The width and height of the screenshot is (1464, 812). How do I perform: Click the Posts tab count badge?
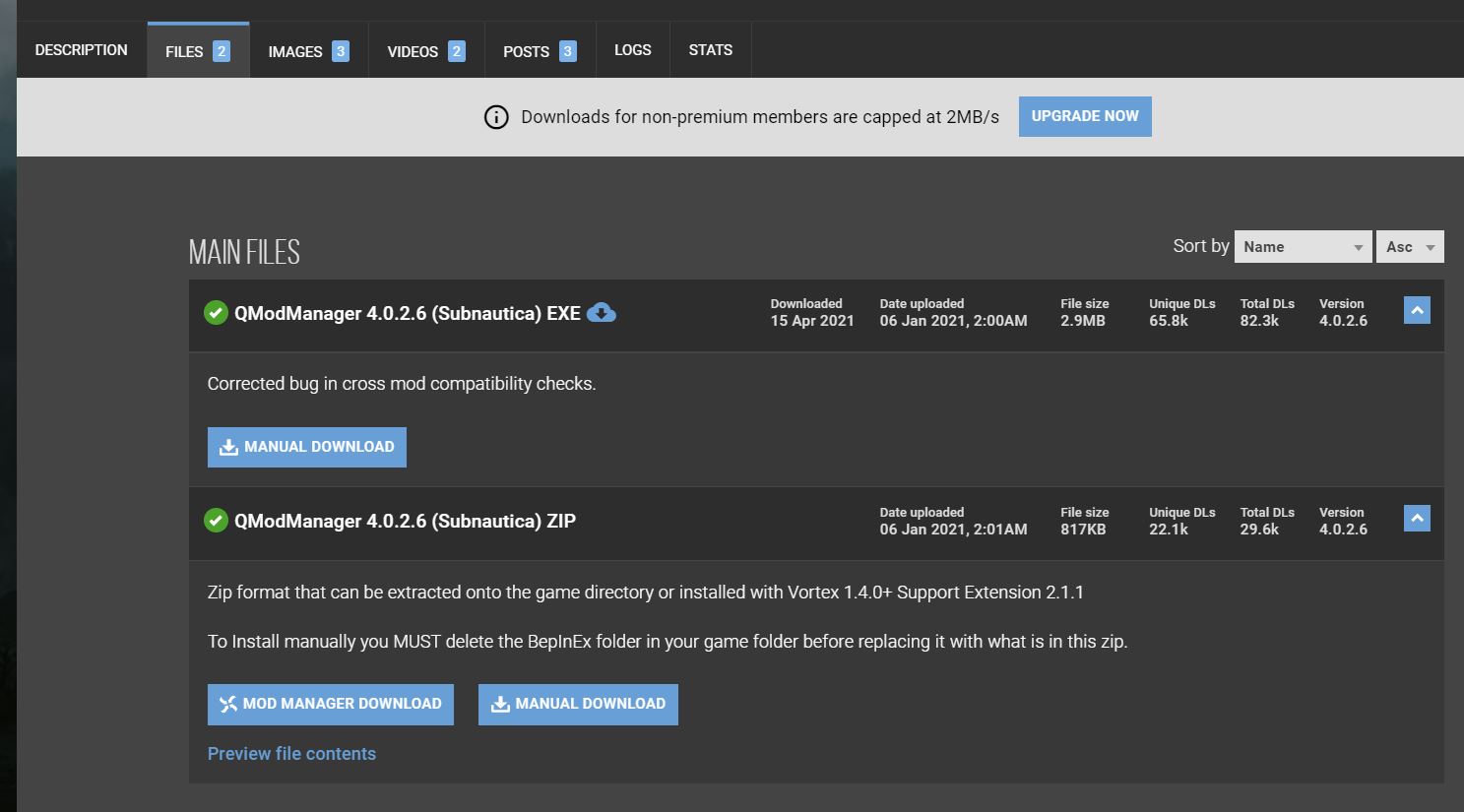coord(568,51)
